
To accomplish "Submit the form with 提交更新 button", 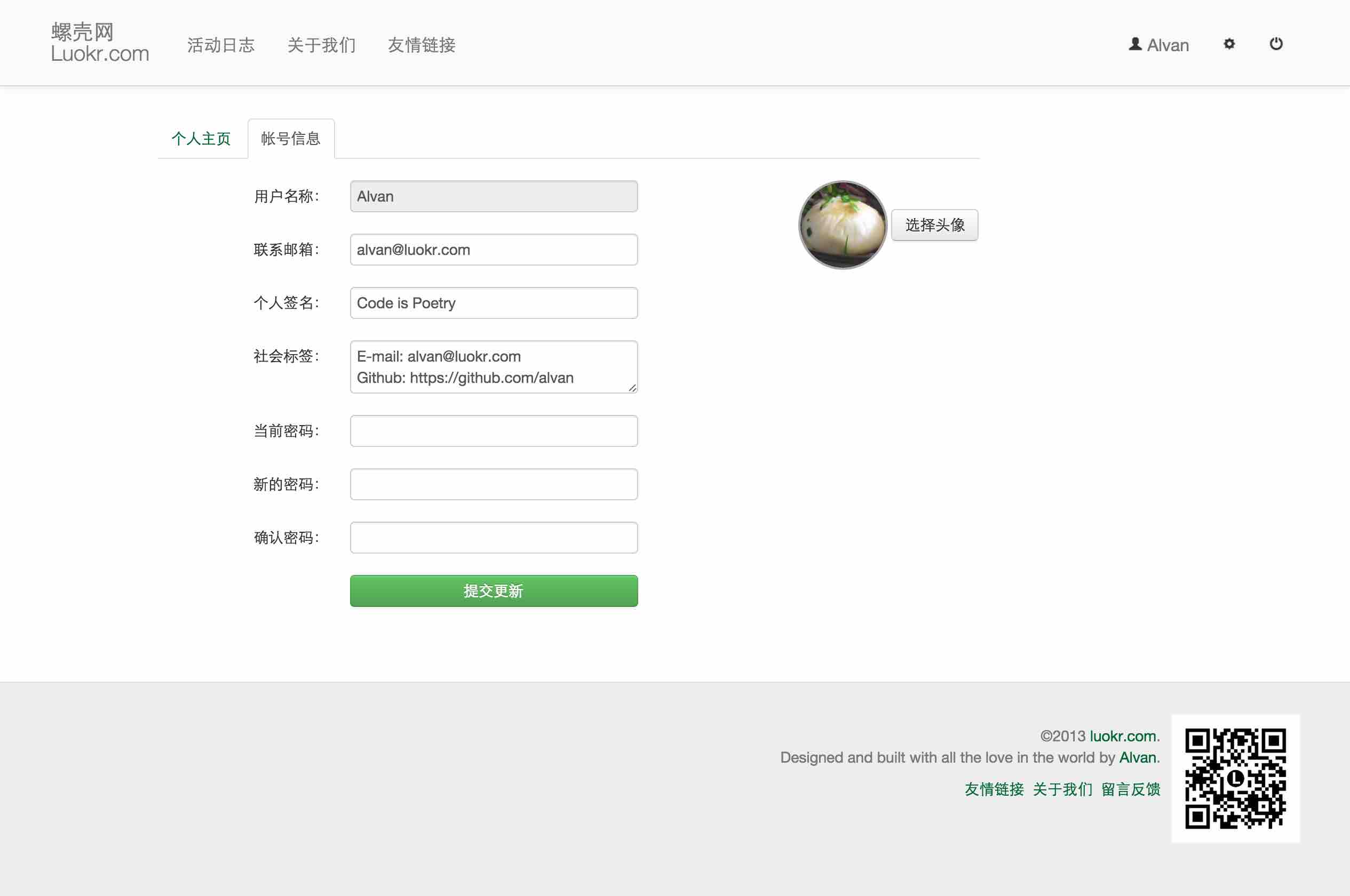I will pyautogui.click(x=493, y=591).
